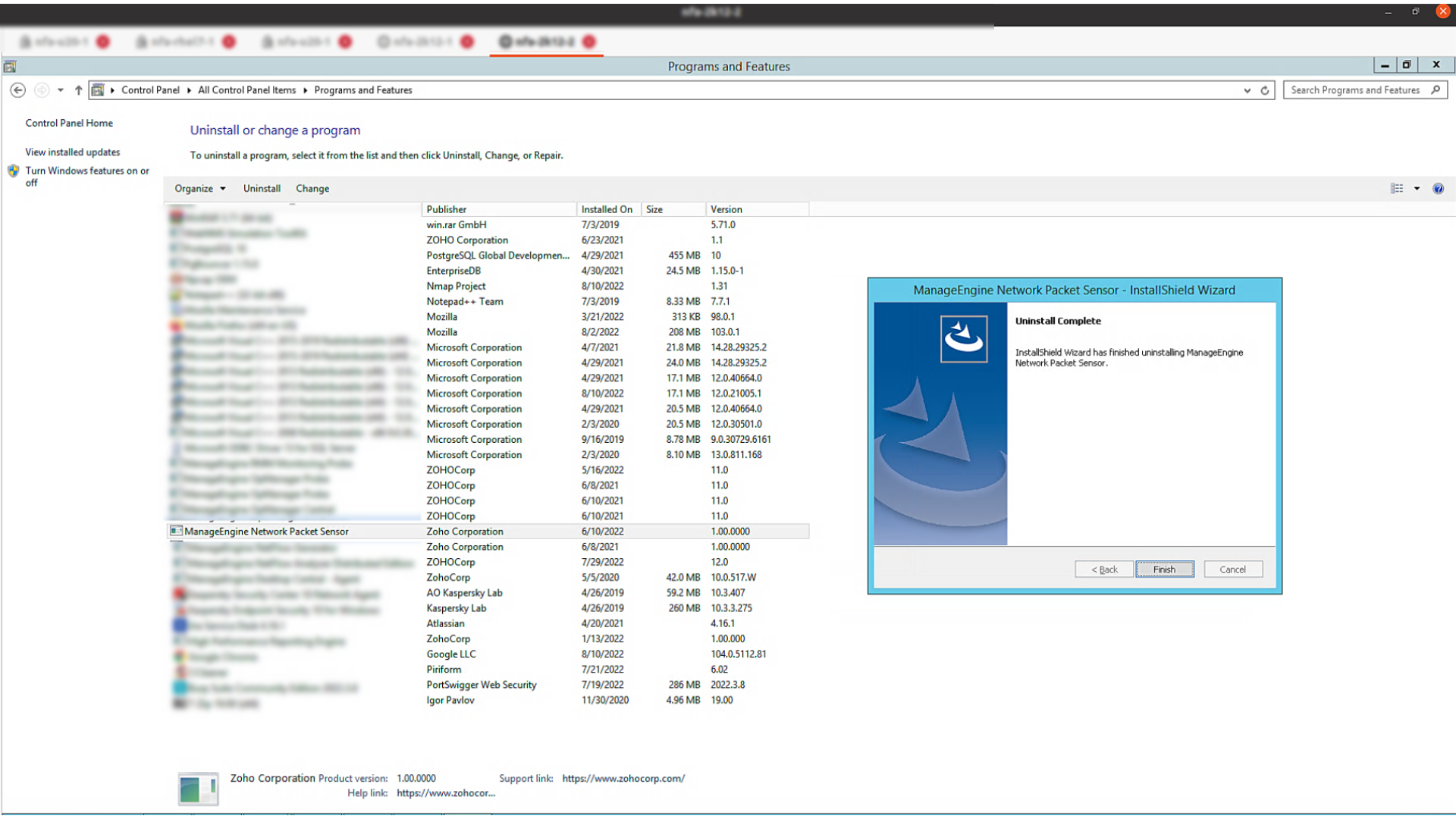Click the Windows features shield icon
1456x819 pixels.
14,171
